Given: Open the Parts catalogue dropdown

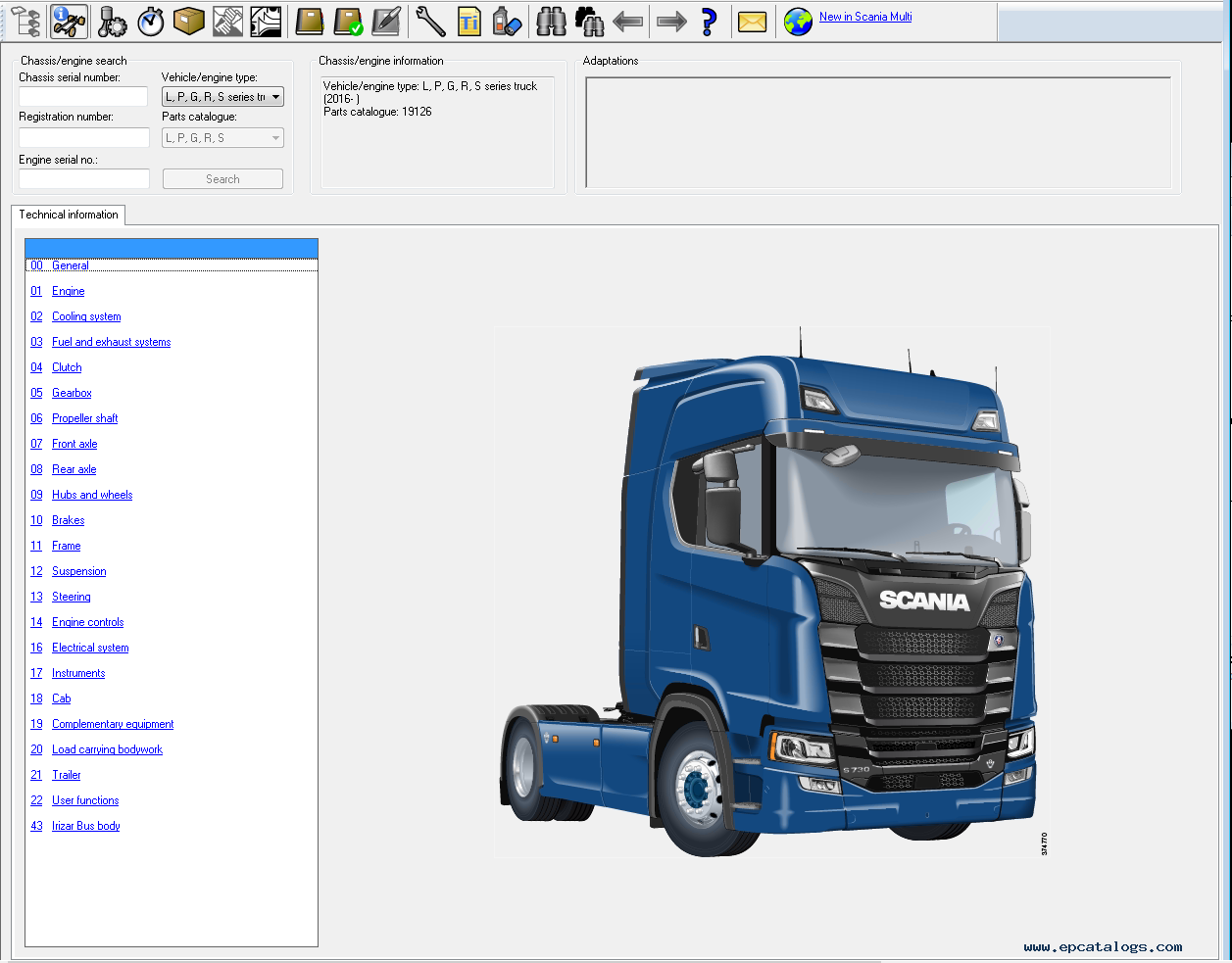Looking at the screenshot, I should 222,138.
